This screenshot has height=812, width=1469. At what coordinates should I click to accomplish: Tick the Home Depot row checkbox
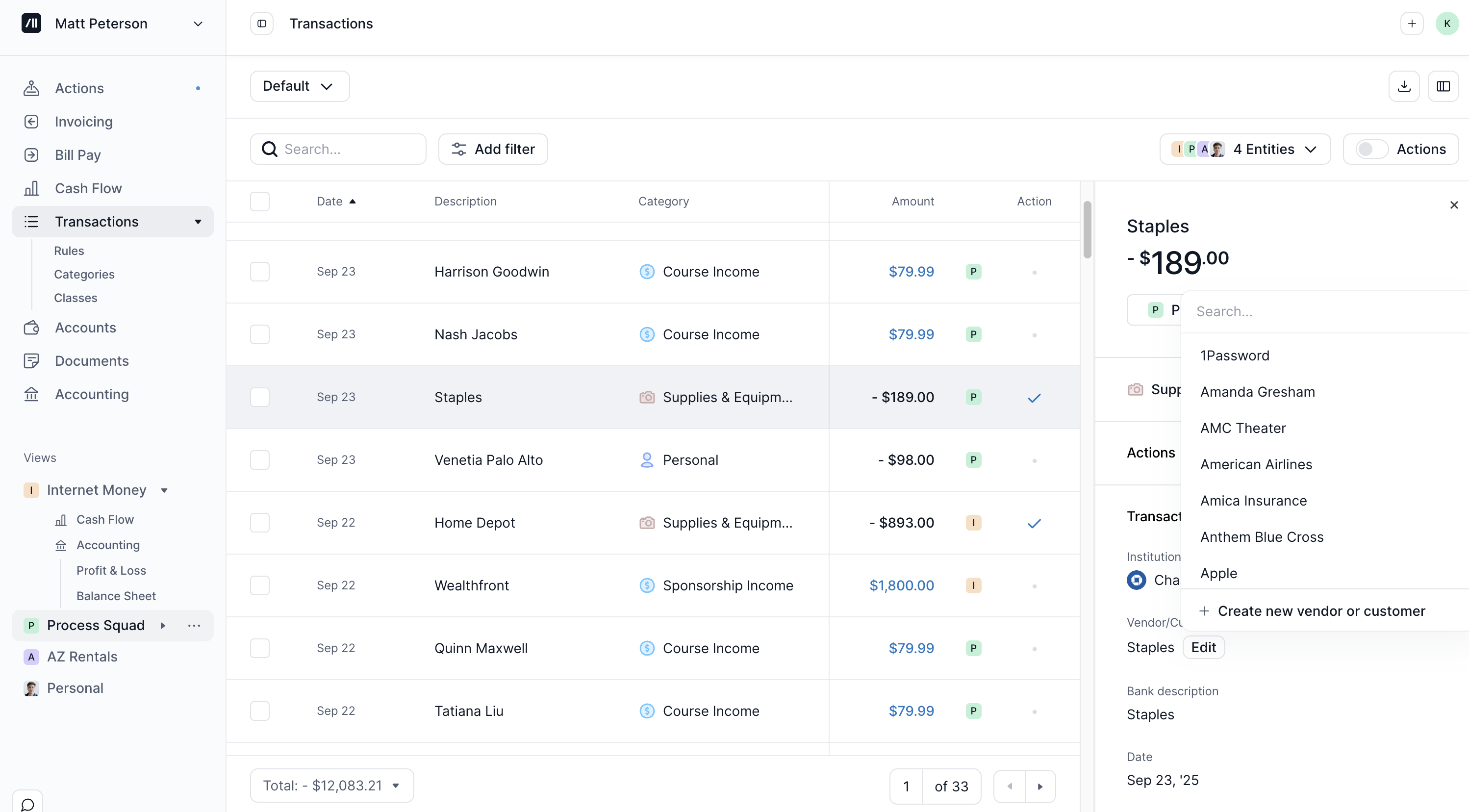[x=259, y=523]
